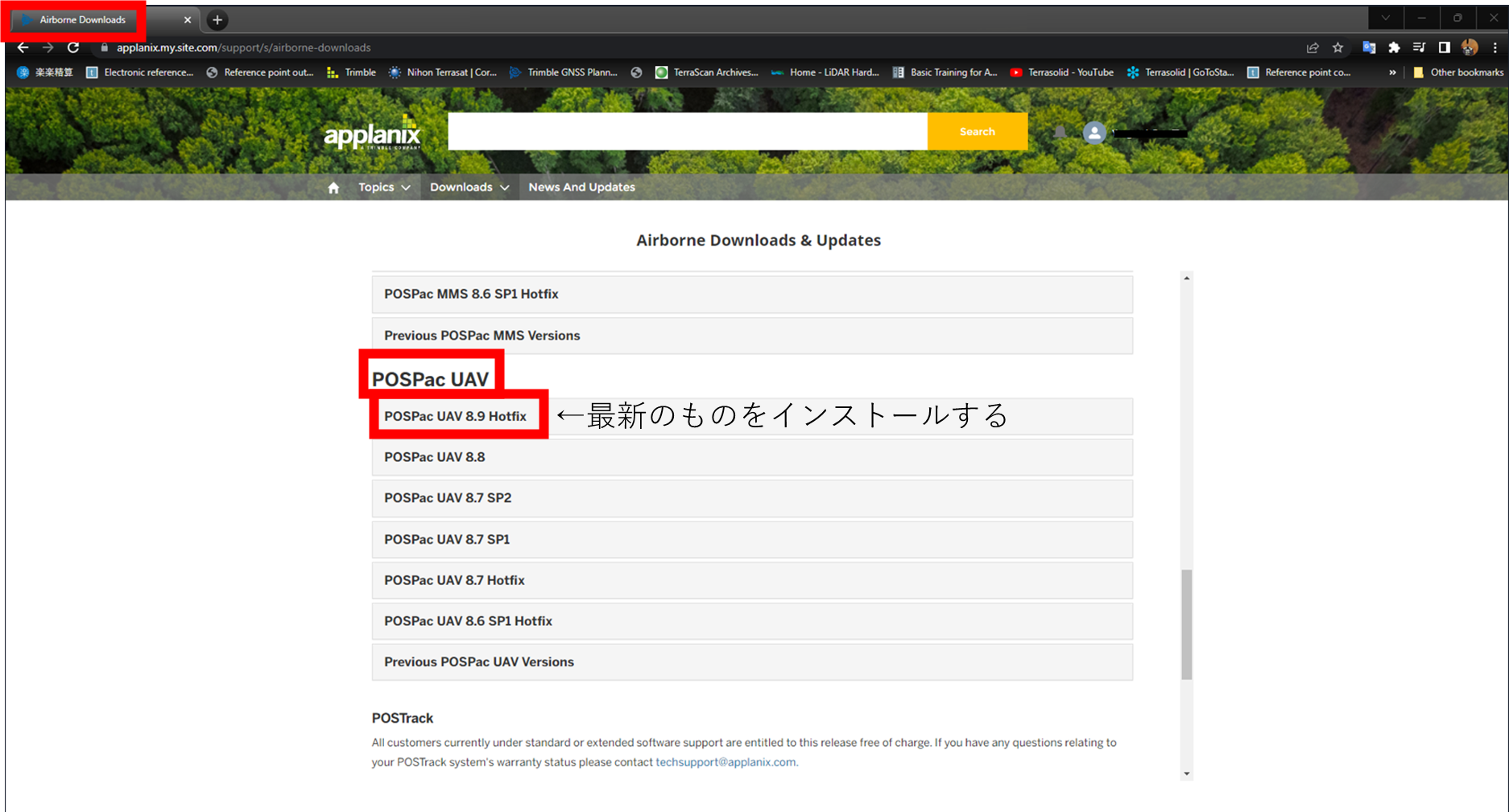The width and height of the screenshot is (1509, 812).
Task: Open the media control toolbar icon
Action: click(1419, 47)
